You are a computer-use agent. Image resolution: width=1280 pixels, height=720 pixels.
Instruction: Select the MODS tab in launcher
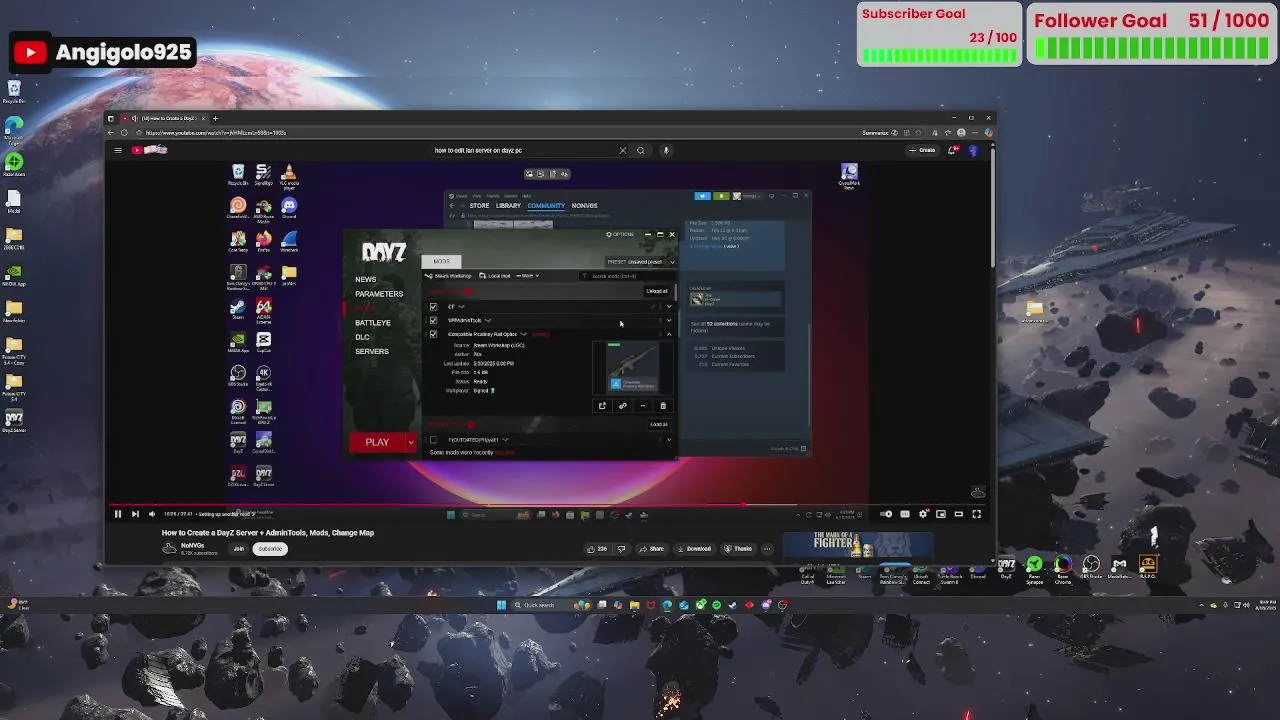click(441, 261)
